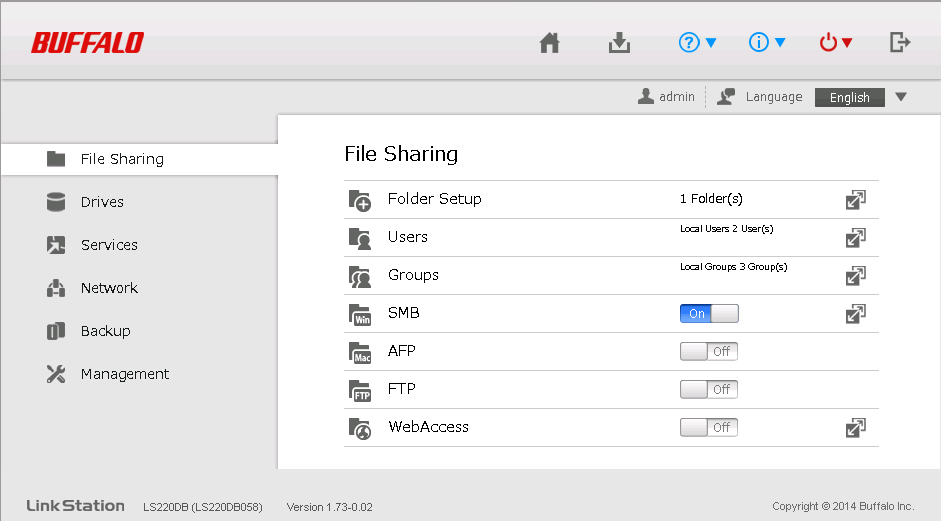Open the SMB settings popup icon
The width and height of the screenshot is (941, 521).
point(855,314)
